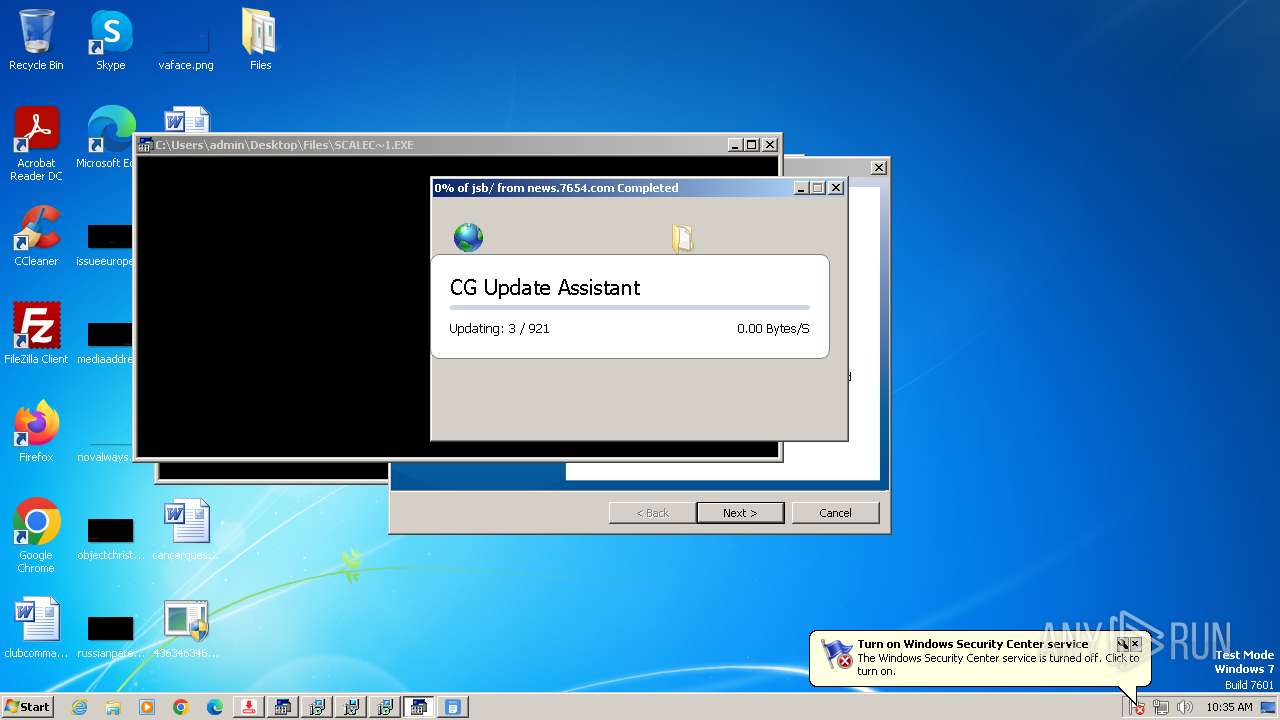Open the FileZilla Client shortcut
The height and width of the screenshot is (720, 1280).
tap(36, 334)
